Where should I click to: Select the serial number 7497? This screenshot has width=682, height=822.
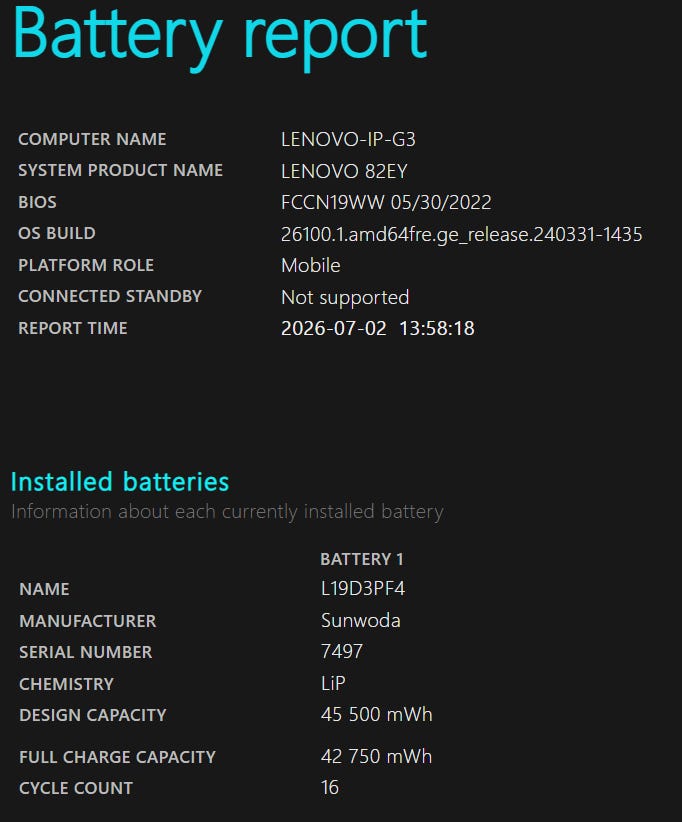coord(342,652)
